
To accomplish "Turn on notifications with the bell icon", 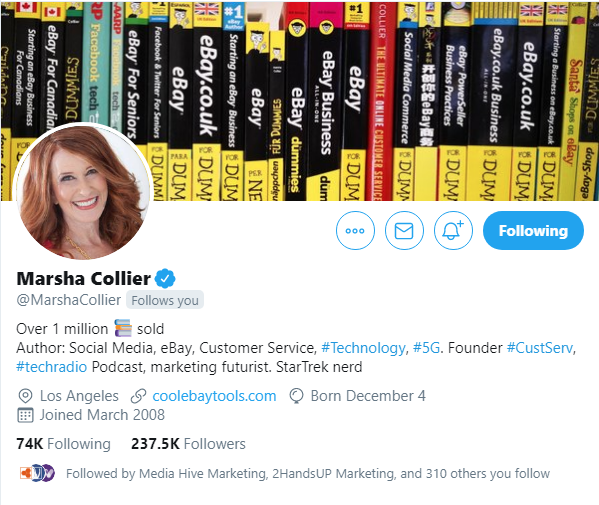I will tap(453, 231).
